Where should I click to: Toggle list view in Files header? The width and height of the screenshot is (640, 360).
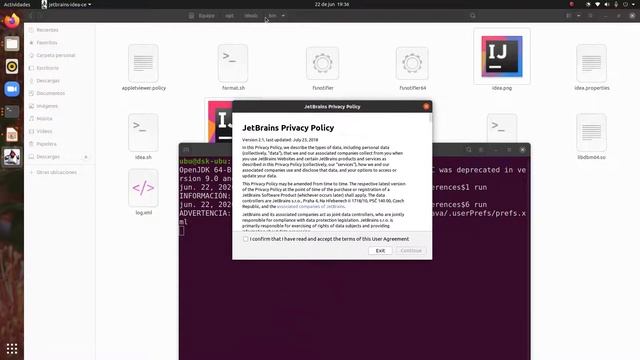pyautogui.click(x=569, y=16)
